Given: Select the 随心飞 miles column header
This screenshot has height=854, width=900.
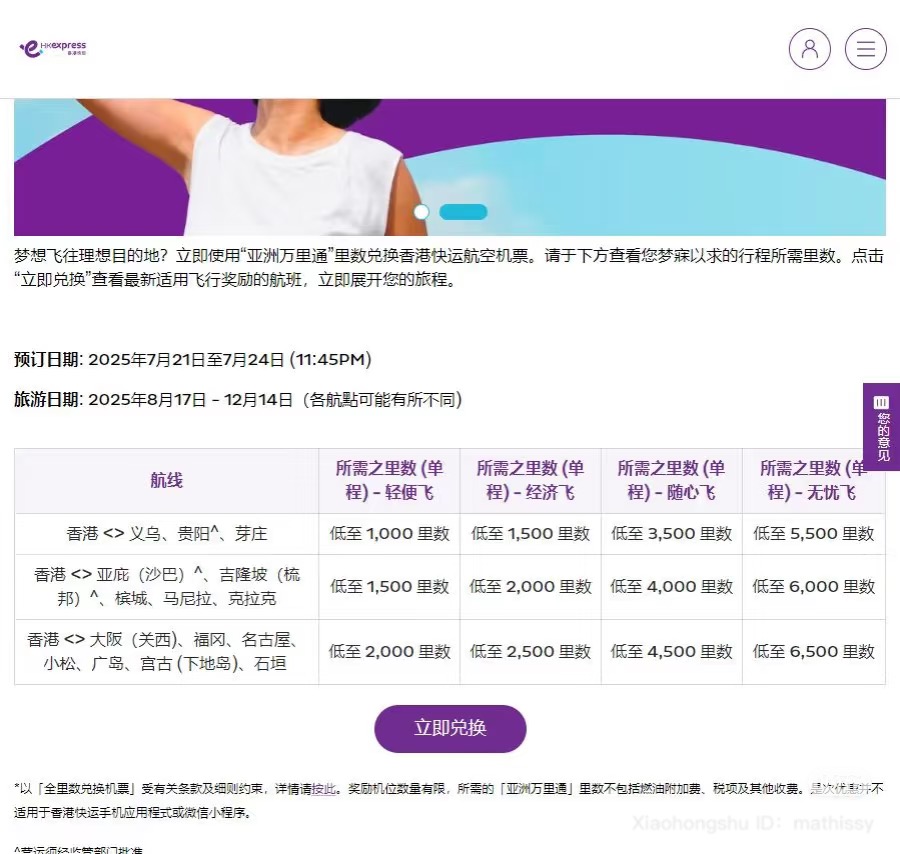Looking at the screenshot, I should tap(671, 481).
